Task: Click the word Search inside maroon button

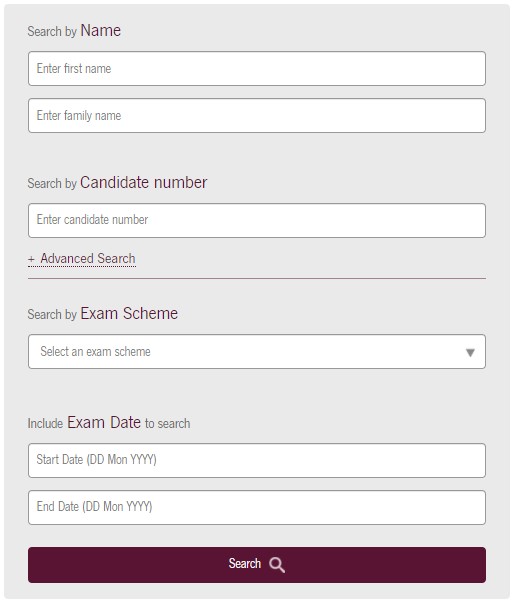Action: click(x=244, y=564)
